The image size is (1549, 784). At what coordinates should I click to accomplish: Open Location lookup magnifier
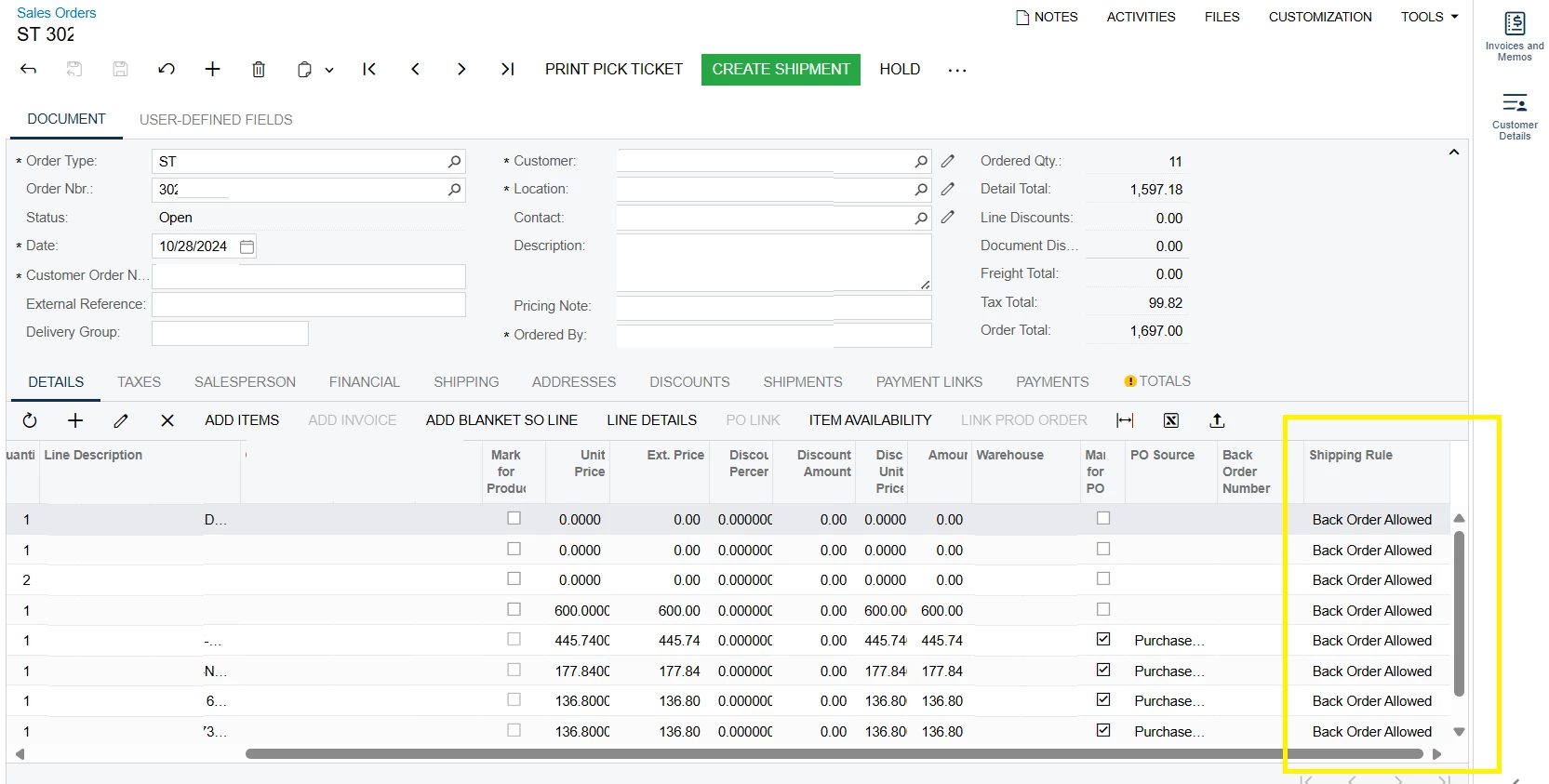click(x=921, y=190)
